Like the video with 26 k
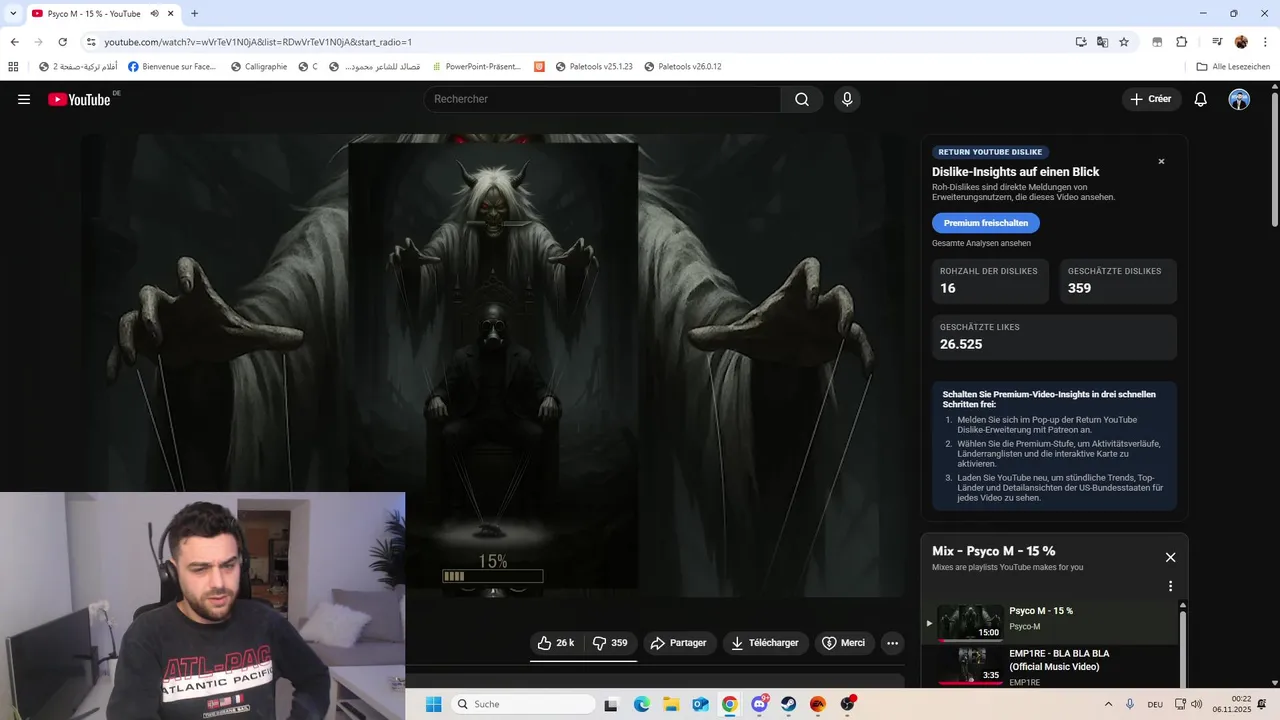This screenshot has height=720, width=1280. click(556, 643)
